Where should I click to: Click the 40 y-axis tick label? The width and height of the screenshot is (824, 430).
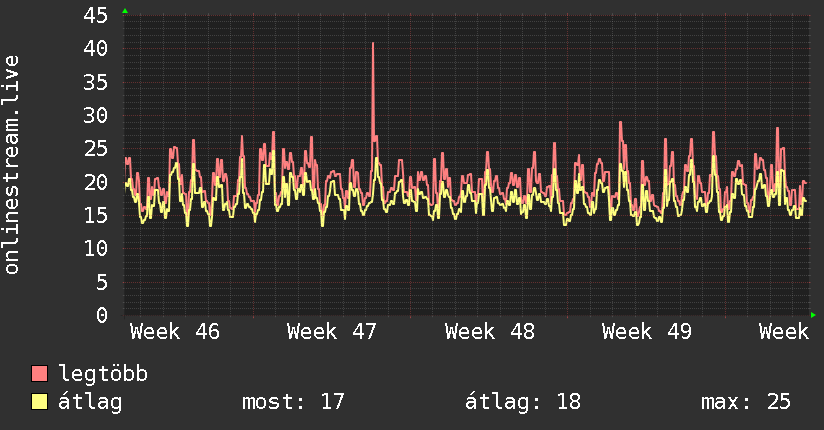95,49
